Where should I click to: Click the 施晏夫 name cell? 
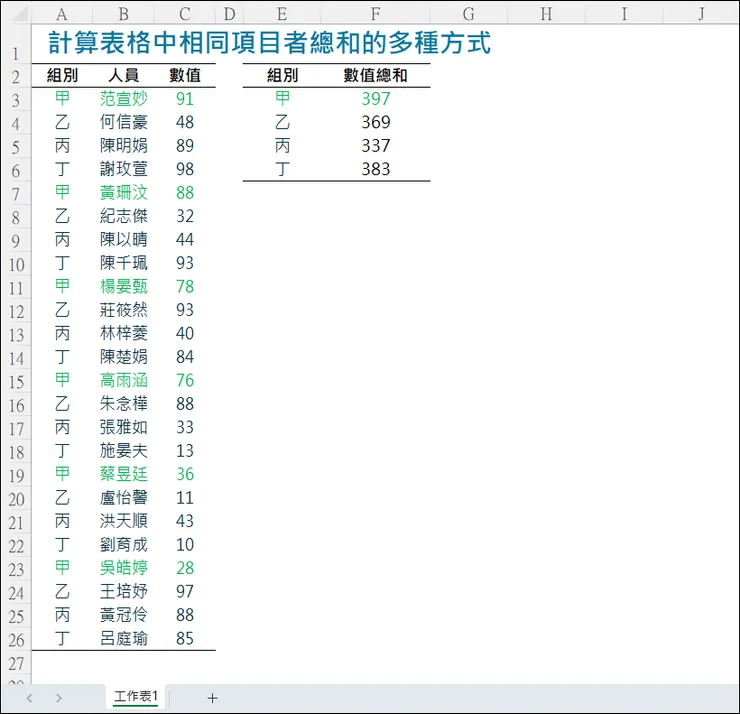point(124,451)
